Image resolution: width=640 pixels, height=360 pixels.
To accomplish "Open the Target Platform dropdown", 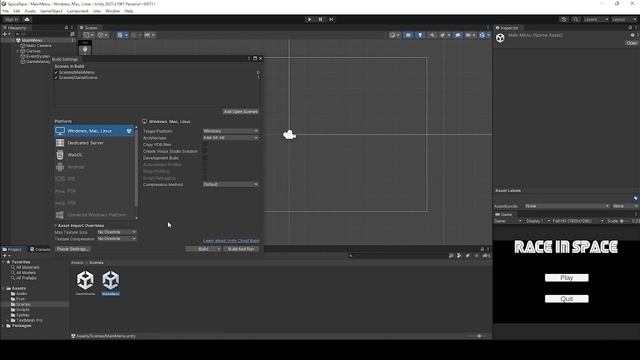I will tap(231, 131).
